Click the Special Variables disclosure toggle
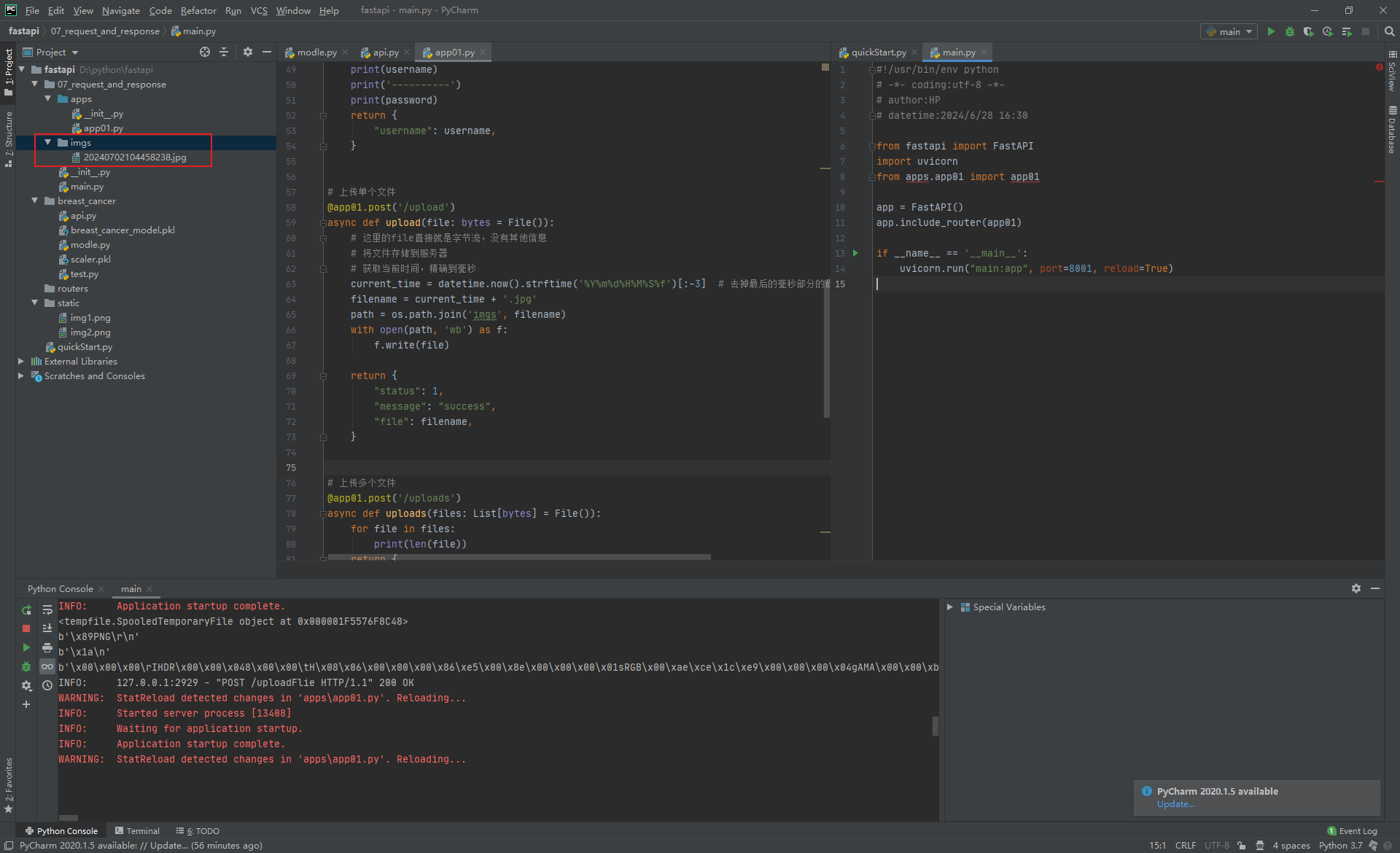Image resolution: width=1400 pixels, height=853 pixels. click(x=950, y=607)
